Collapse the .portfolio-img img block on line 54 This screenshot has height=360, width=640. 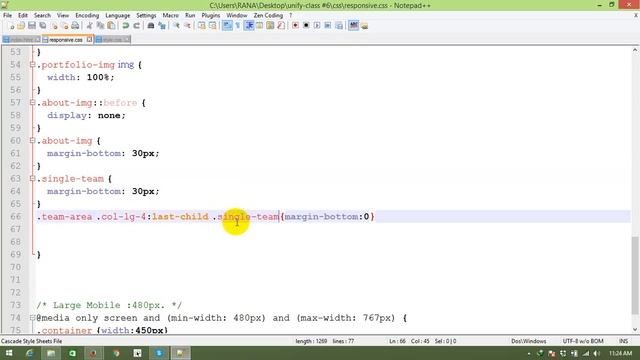point(32,64)
